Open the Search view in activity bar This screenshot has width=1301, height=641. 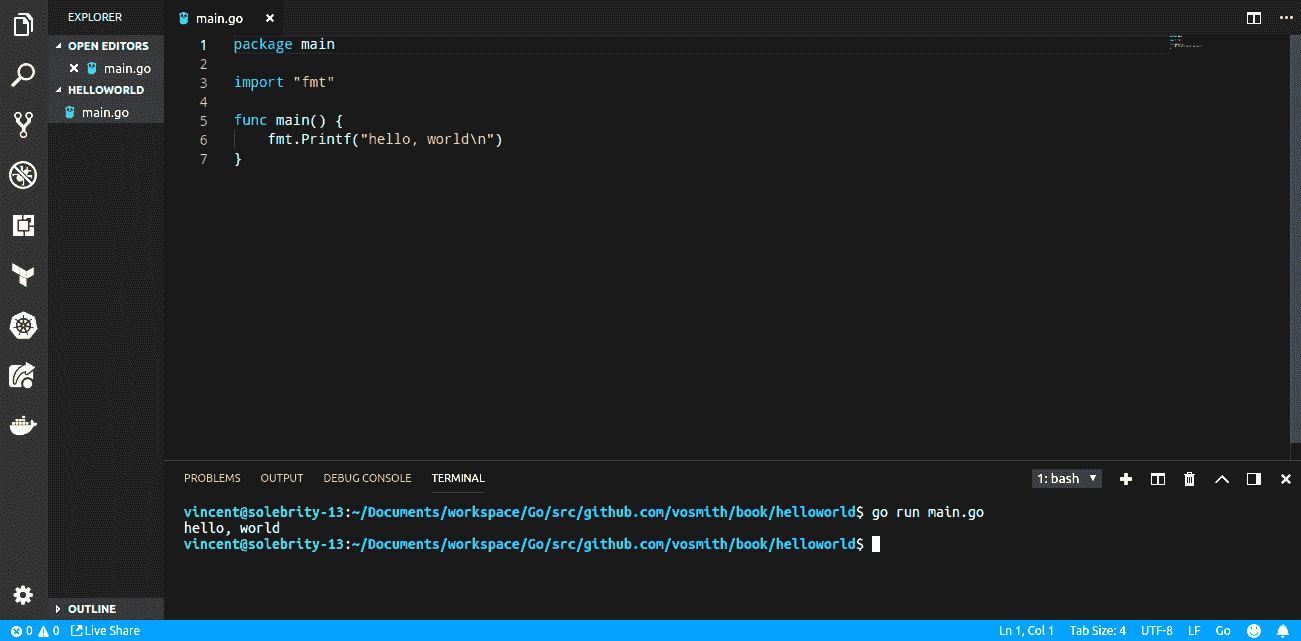[23, 75]
